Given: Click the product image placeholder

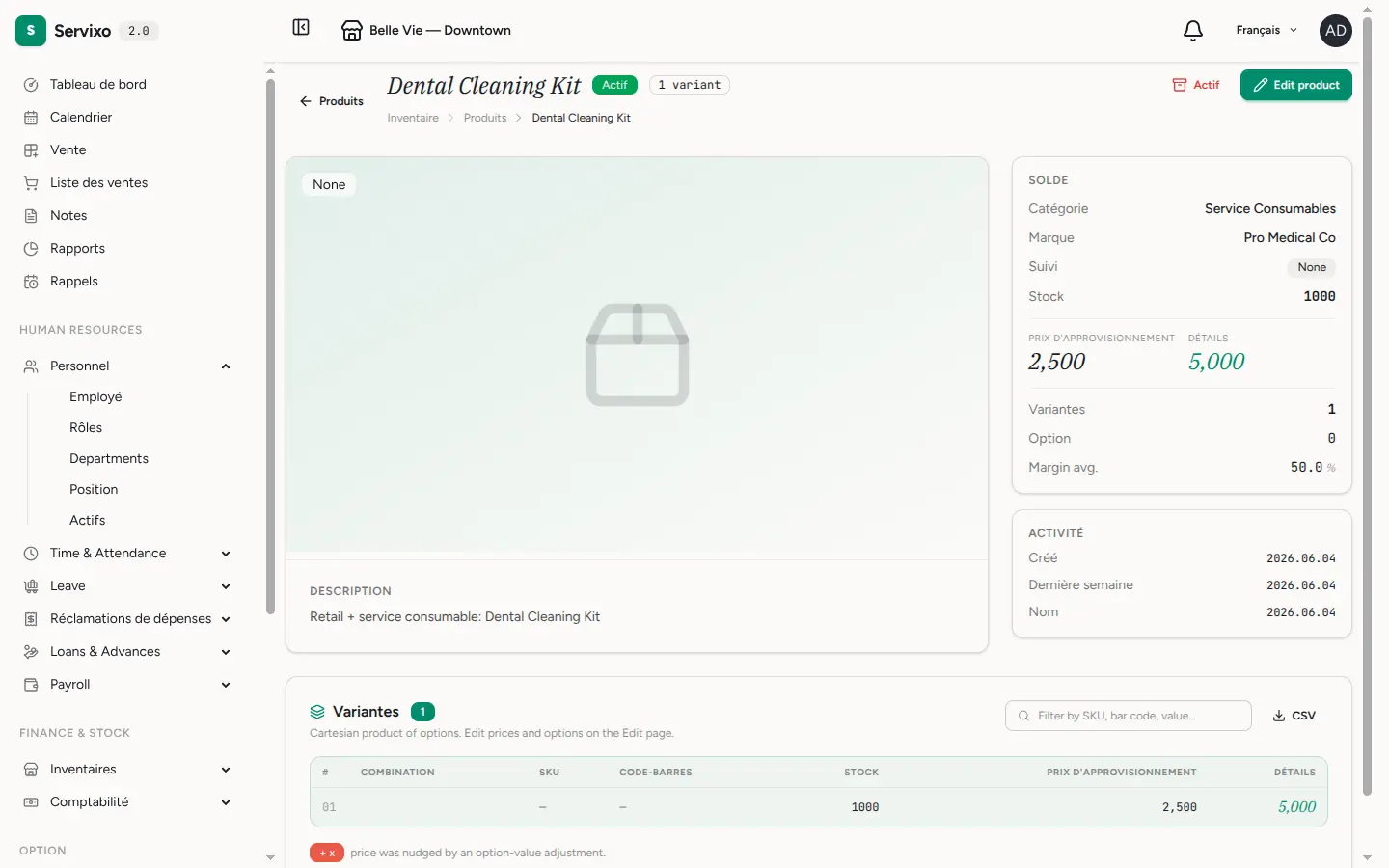Looking at the screenshot, I should pyautogui.click(x=638, y=355).
